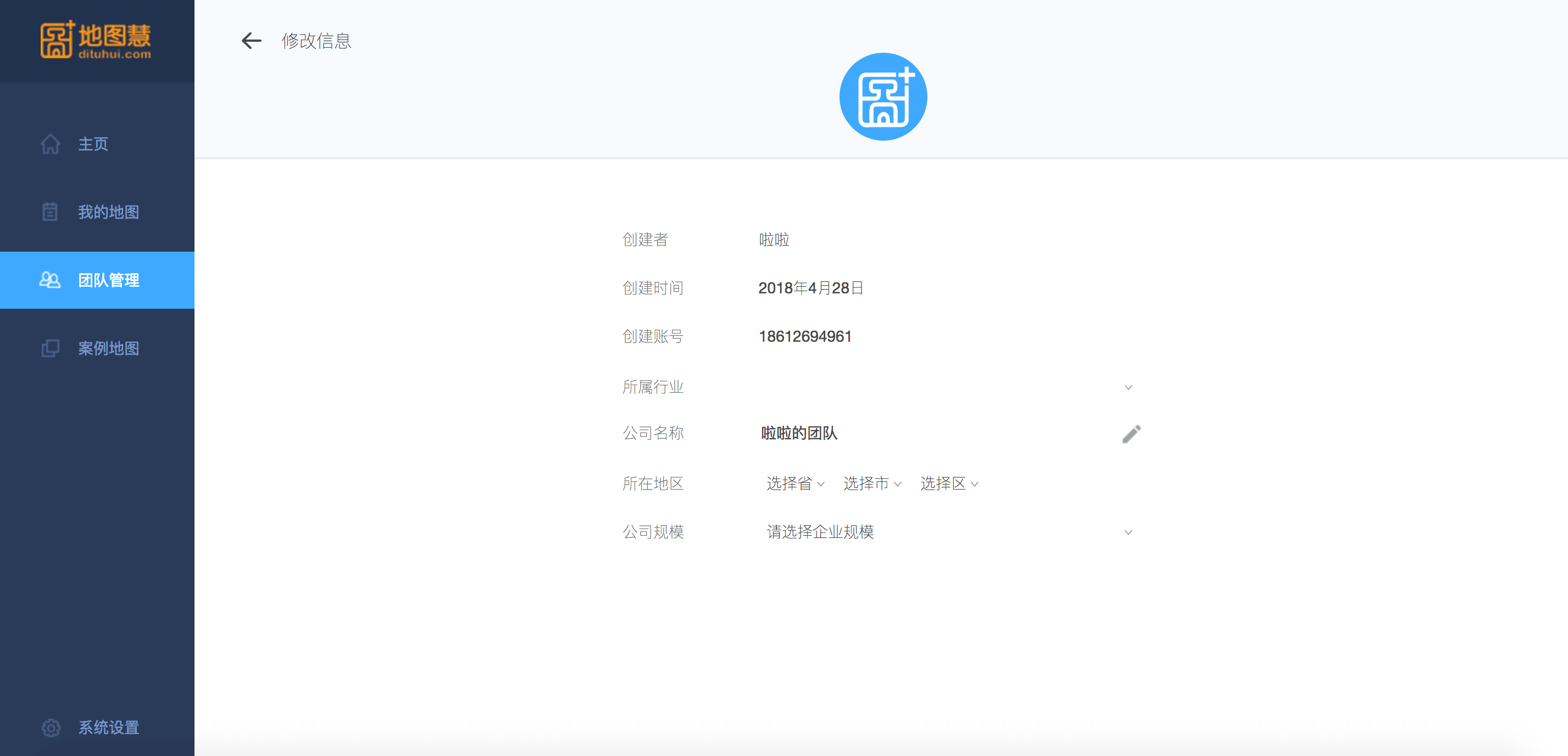Click the blue round team avatar
The image size is (1568, 756).
[x=882, y=97]
